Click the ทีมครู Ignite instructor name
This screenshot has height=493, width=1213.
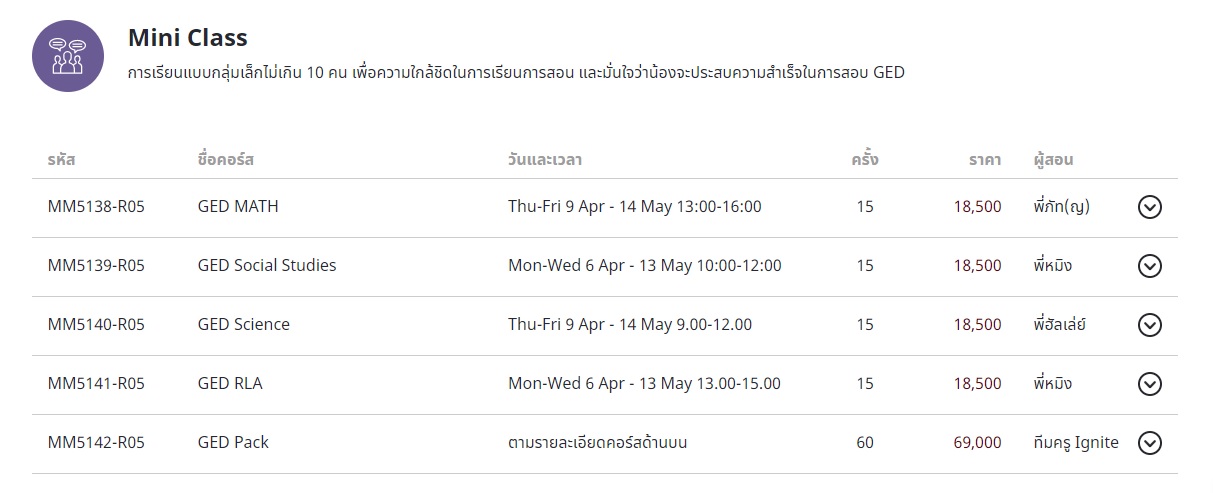(x=1076, y=443)
